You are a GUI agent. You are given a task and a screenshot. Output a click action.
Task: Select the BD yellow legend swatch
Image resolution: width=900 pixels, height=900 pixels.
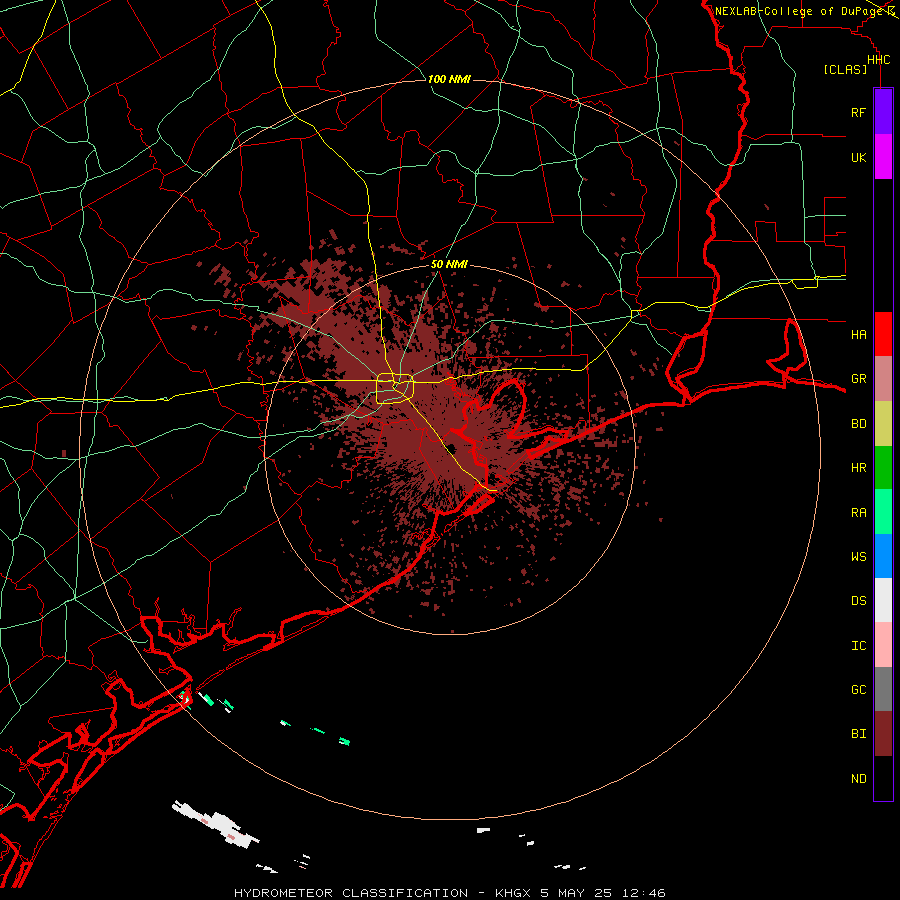[x=883, y=423]
